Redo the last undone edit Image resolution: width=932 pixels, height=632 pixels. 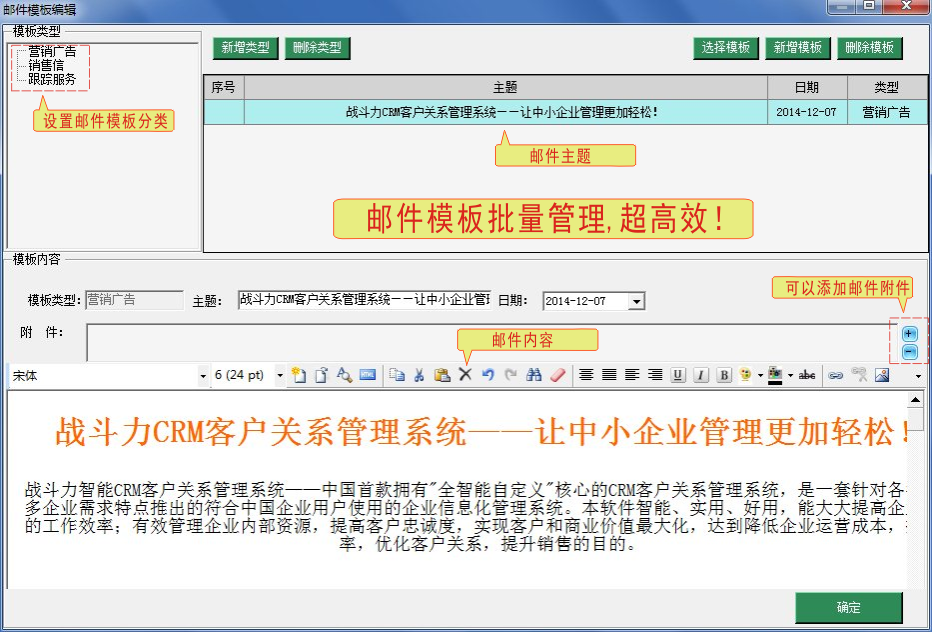pos(511,375)
